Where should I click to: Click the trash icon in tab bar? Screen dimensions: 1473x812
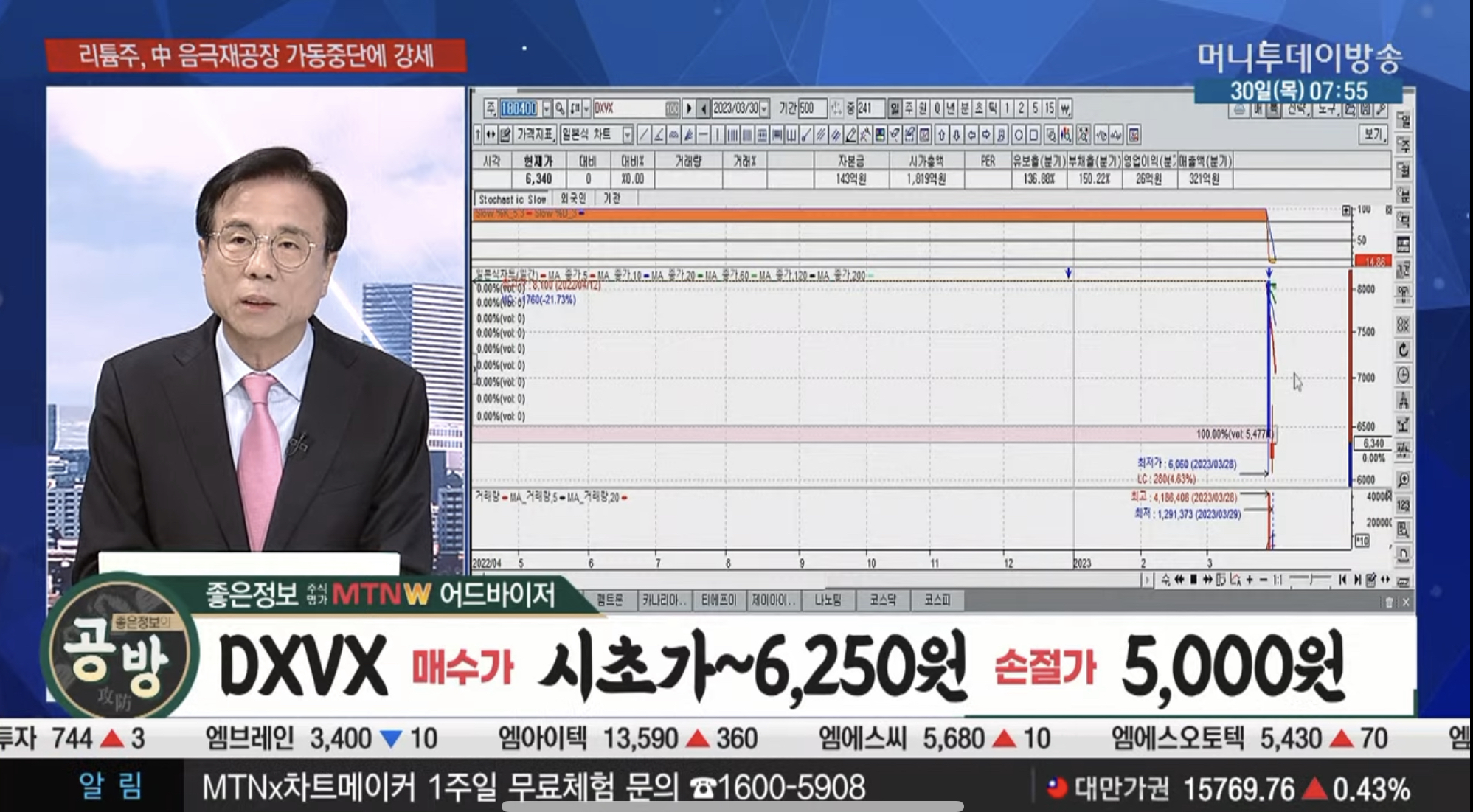coord(1389,603)
